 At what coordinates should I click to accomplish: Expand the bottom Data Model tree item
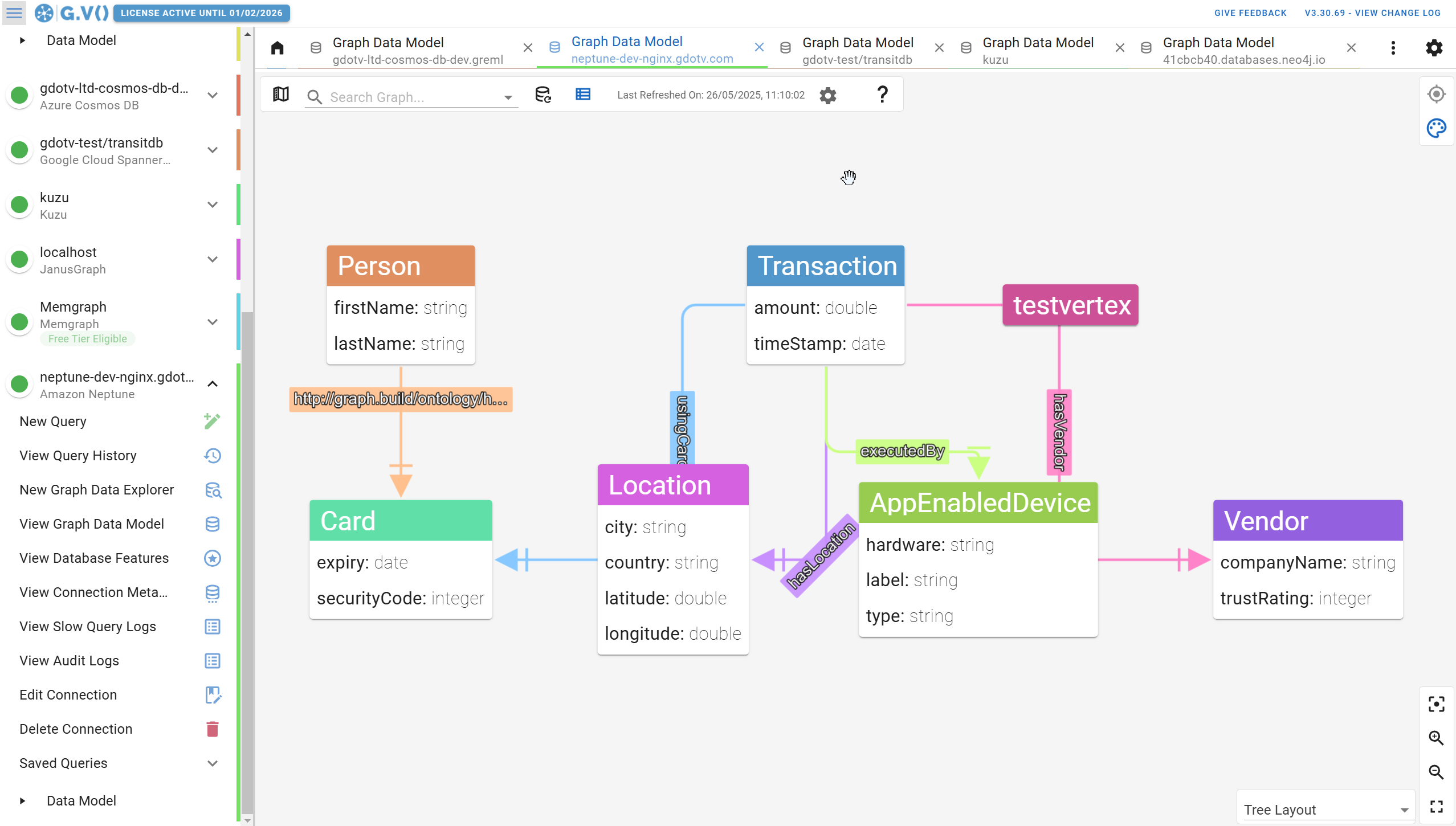click(22, 801)
